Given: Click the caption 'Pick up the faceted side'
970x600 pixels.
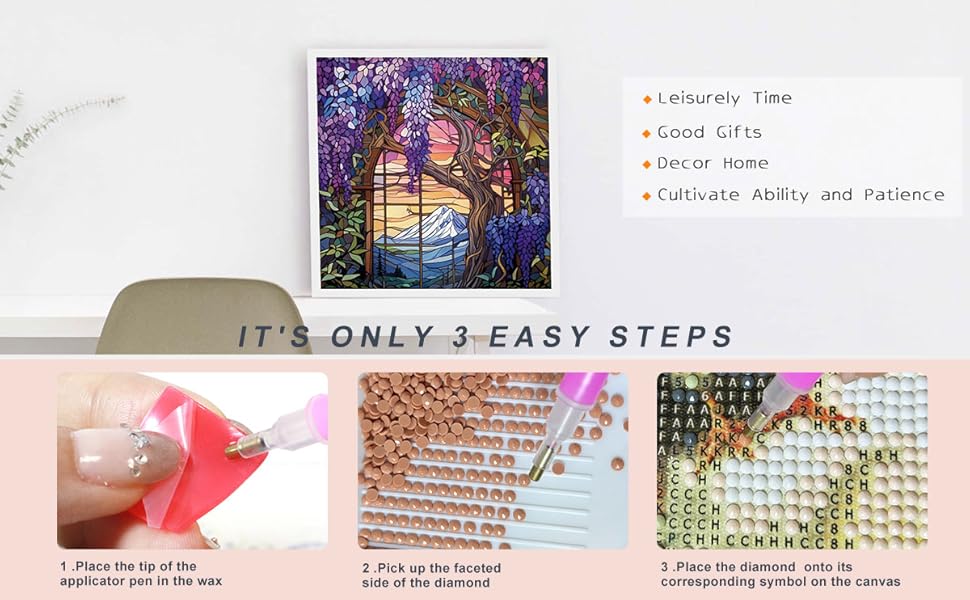Looking at the screenshot, I should 432,575.
